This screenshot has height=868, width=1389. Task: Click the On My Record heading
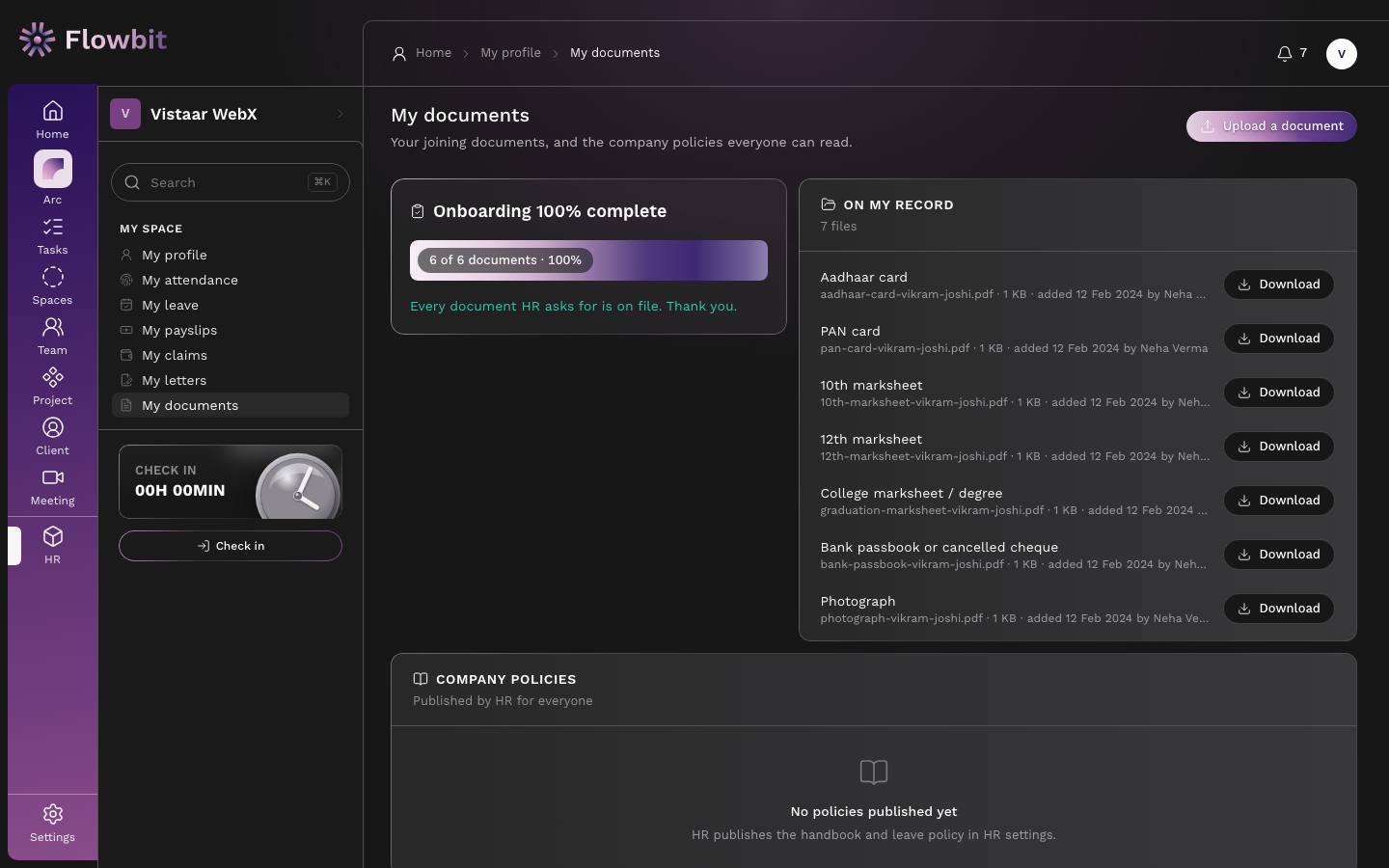[898, 204]
